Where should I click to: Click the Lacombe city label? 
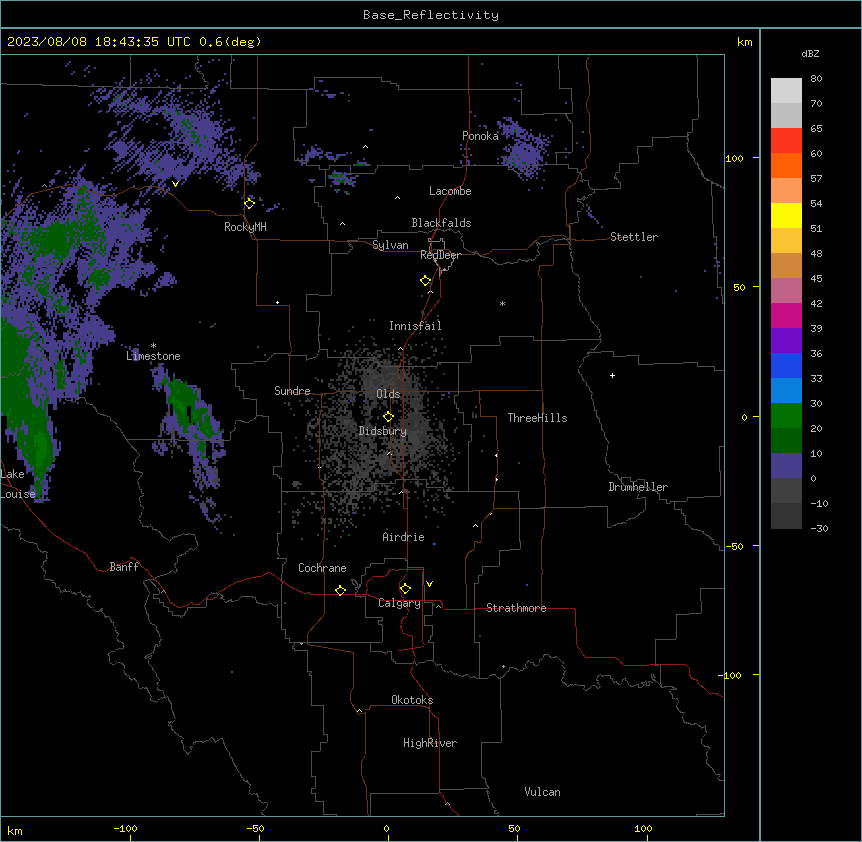pyautogui.click(x=450, y=191)
